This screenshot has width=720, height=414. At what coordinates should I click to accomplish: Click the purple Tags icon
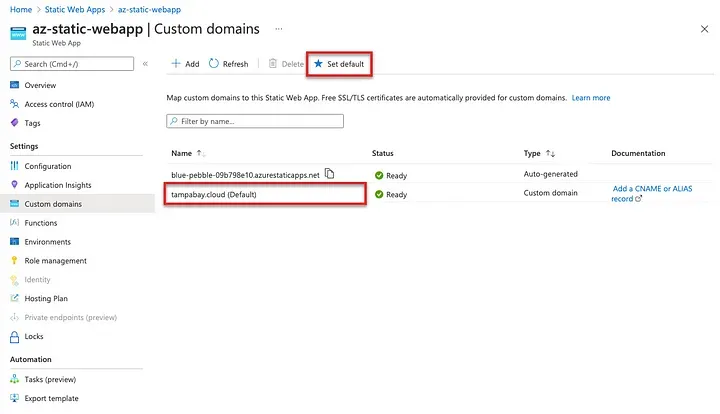(15, 123)
